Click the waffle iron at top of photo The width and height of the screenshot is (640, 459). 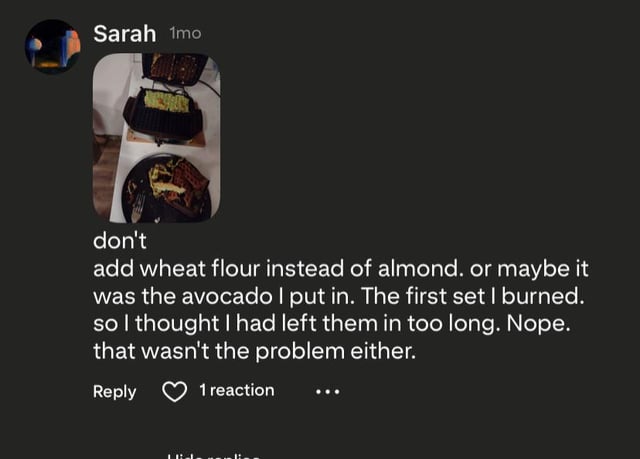click(172, 66)
